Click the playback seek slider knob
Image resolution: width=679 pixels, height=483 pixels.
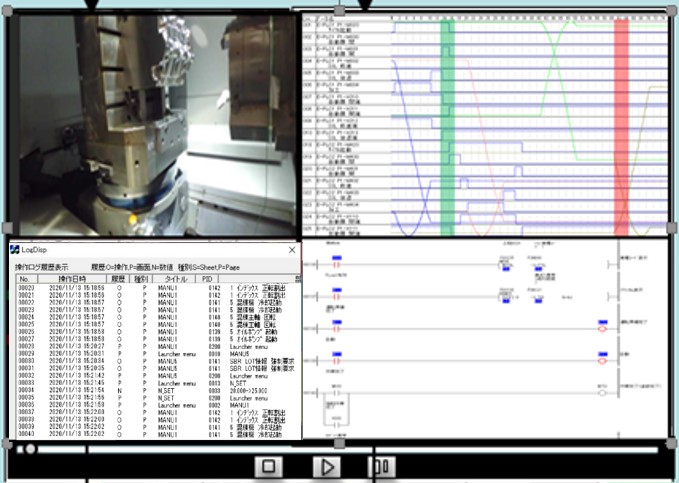tap(30, 450)
